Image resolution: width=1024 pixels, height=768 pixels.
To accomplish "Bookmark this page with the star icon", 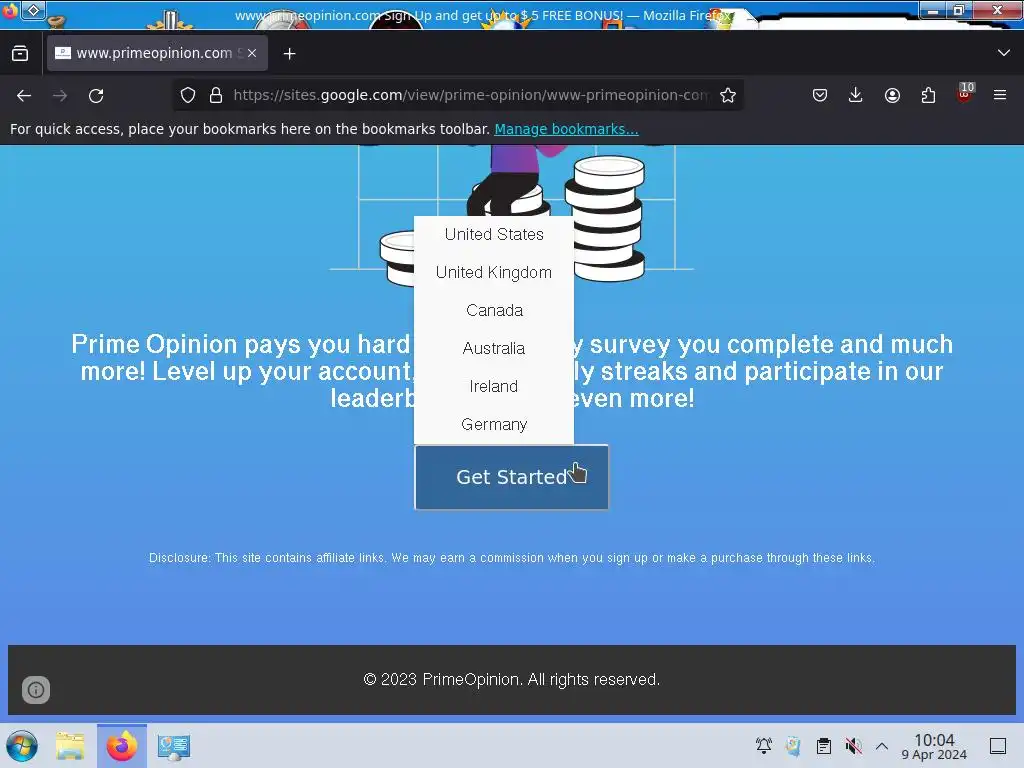I will click(x=728, y=95).
